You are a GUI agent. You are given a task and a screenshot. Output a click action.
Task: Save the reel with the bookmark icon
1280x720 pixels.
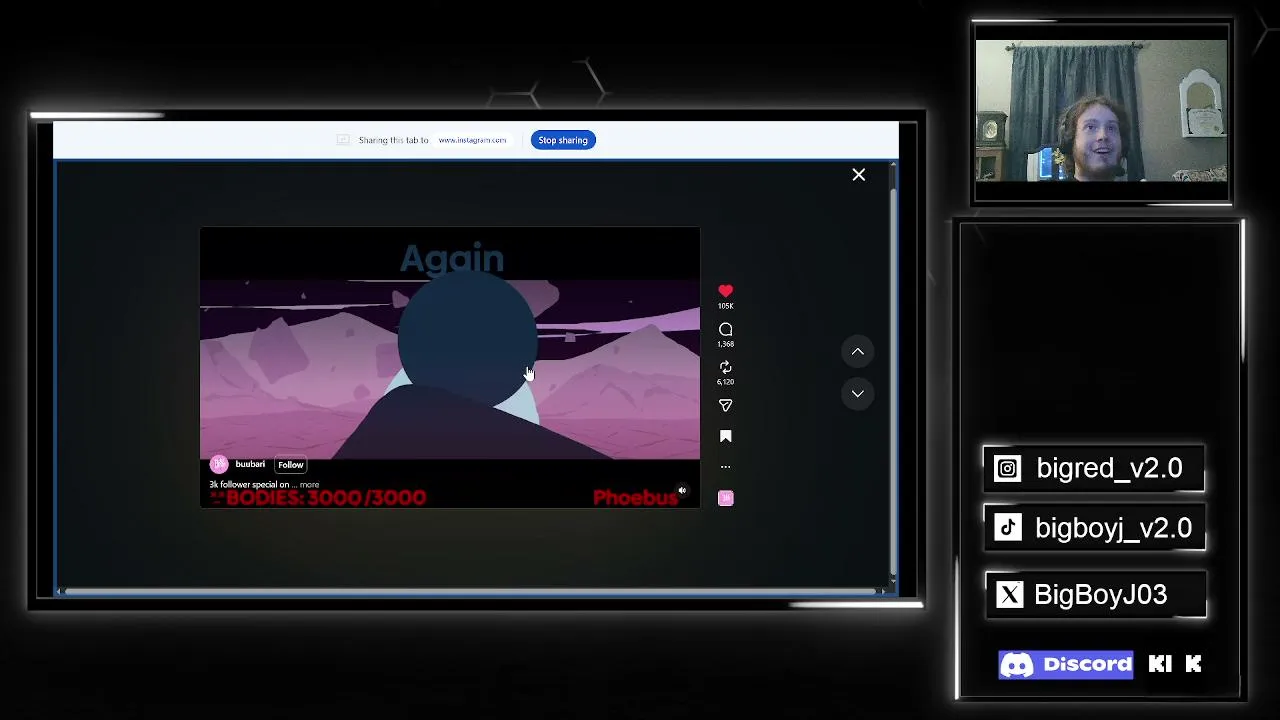(725, 436)
